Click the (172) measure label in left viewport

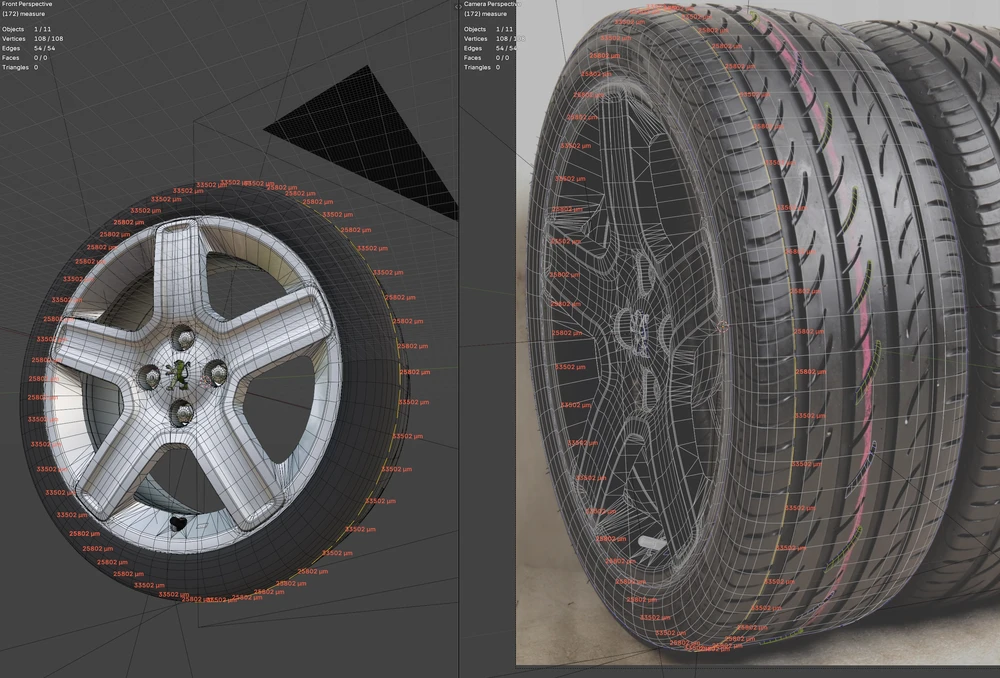23,14
